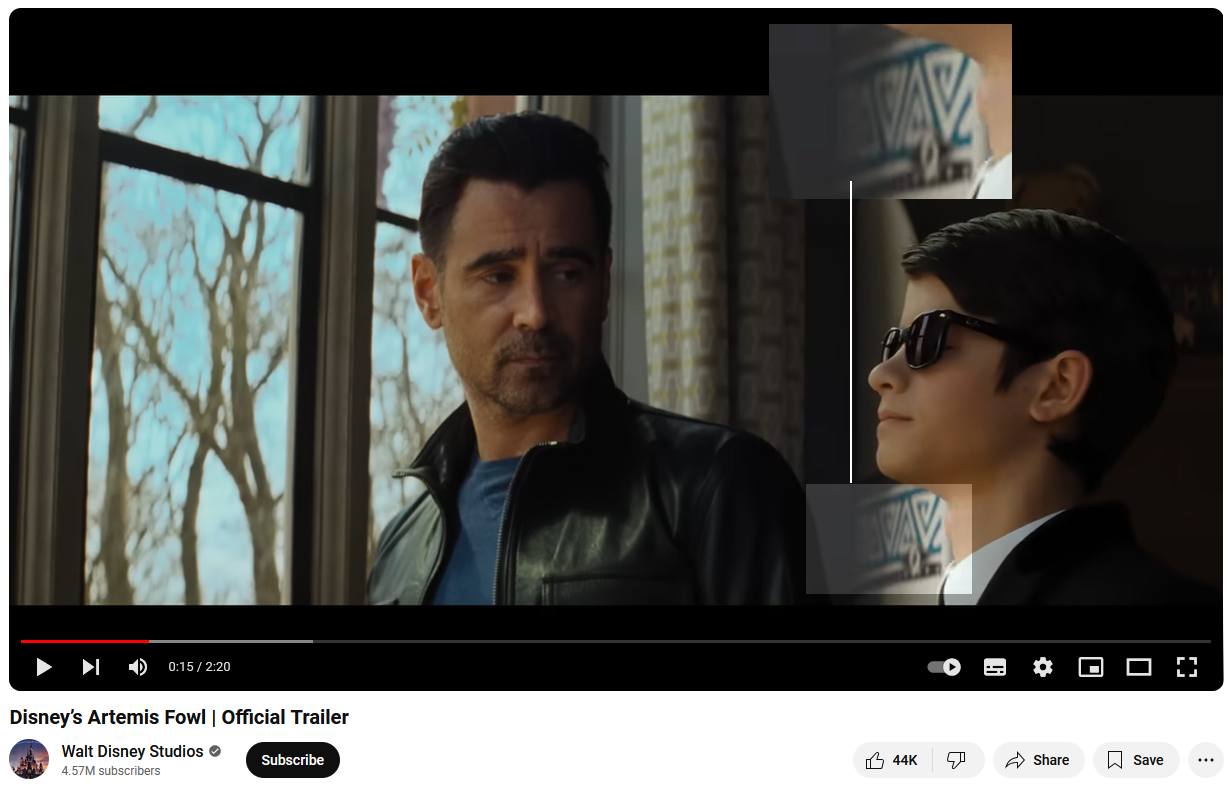
Task: Open the more actions three-dot menu
Action: click(x=1206, y=760)
